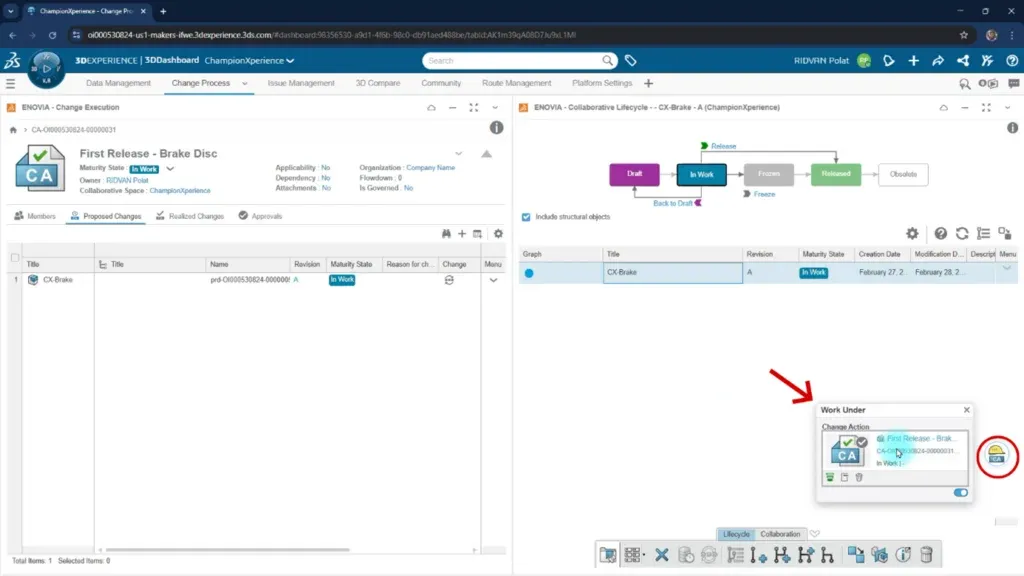Click the document icon in Work Under card
Viewport: 1024px width, 576px height.
coord(844,478)
